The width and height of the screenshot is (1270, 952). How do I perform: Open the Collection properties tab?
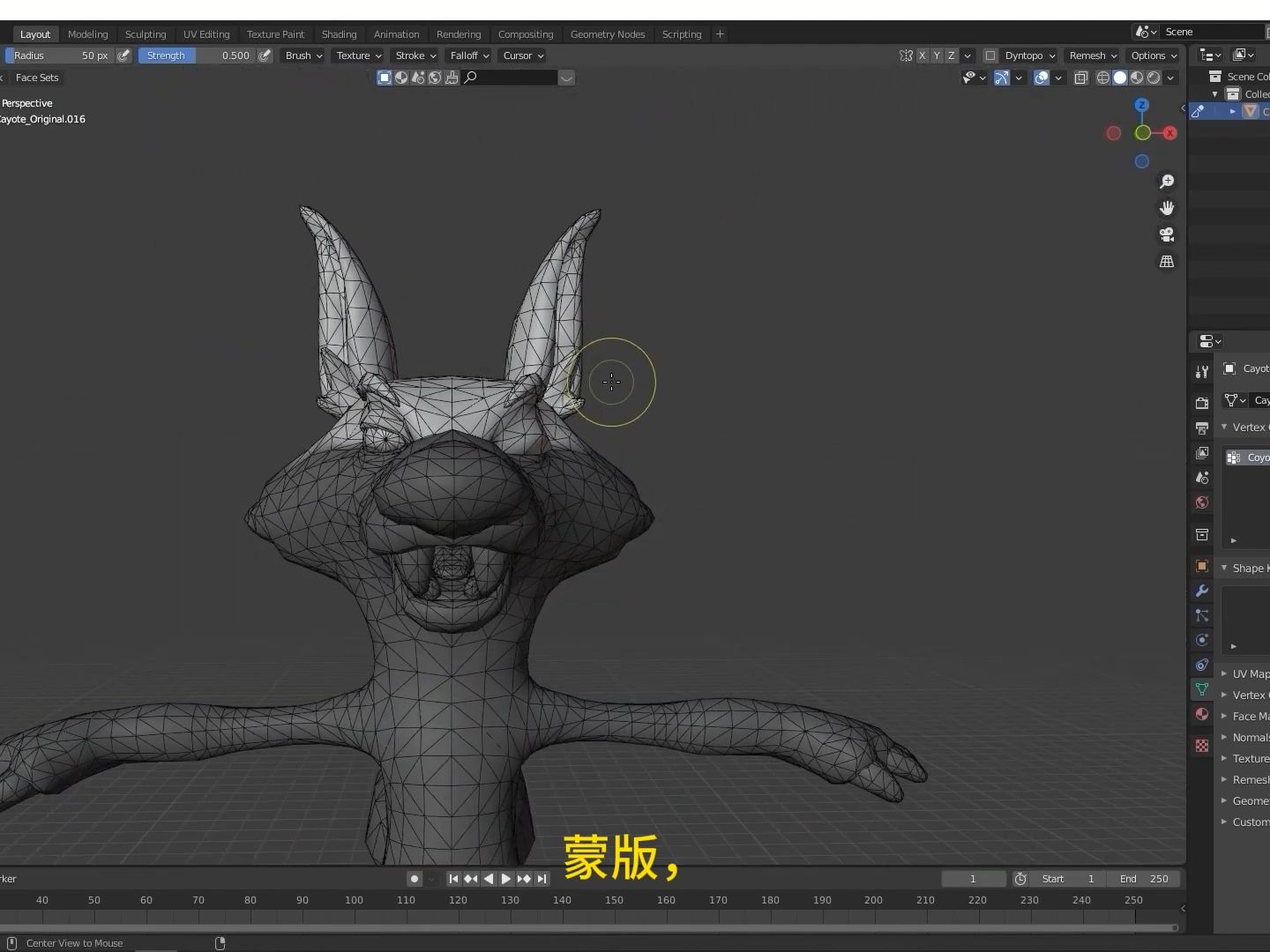point(1202,534)
